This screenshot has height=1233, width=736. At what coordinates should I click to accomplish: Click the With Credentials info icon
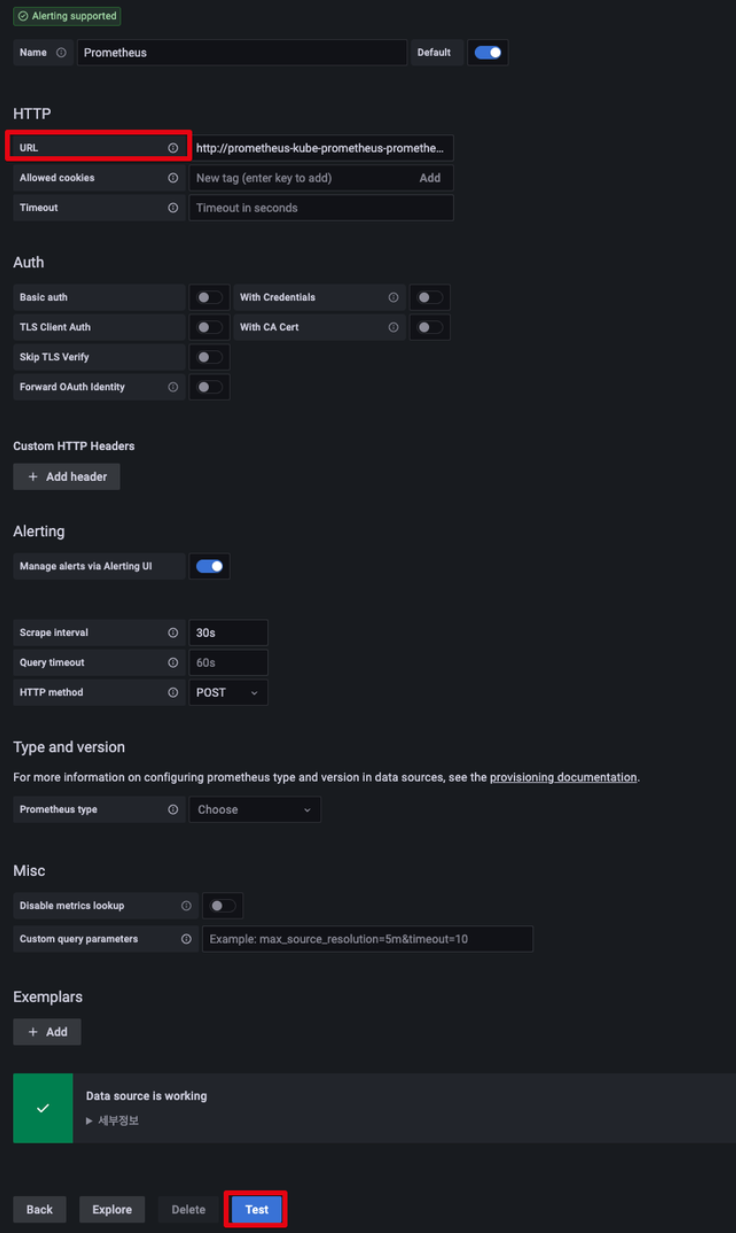393,297
